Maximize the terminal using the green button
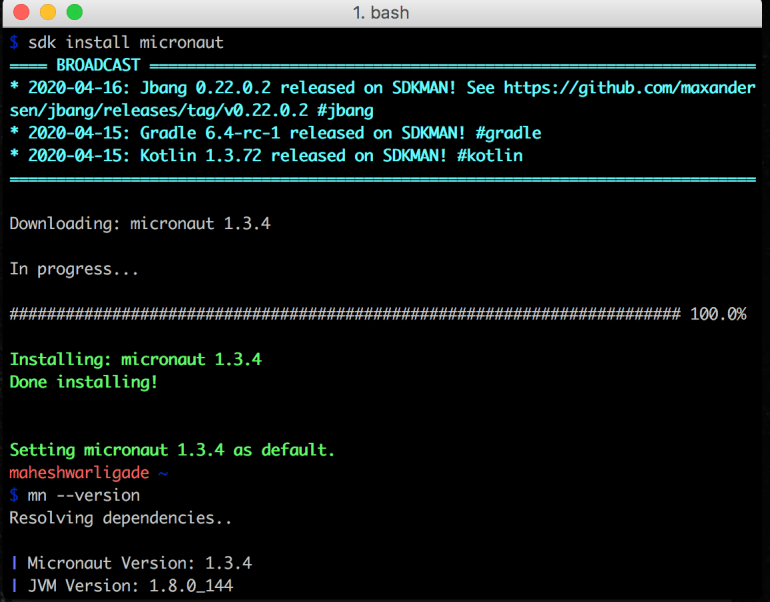The image size is (770, 602). 74,11
